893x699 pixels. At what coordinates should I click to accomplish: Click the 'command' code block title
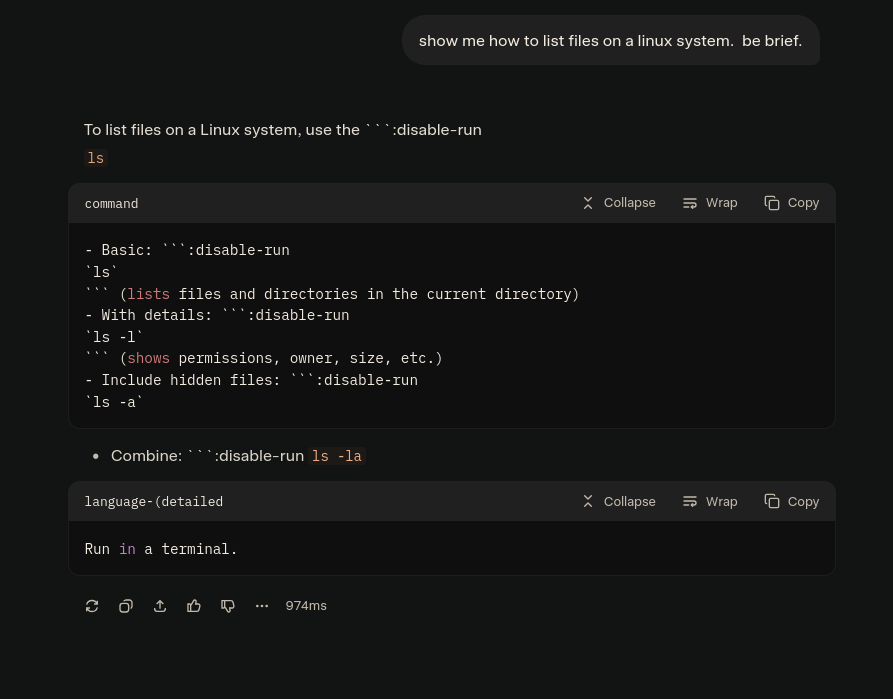[111, 203]
